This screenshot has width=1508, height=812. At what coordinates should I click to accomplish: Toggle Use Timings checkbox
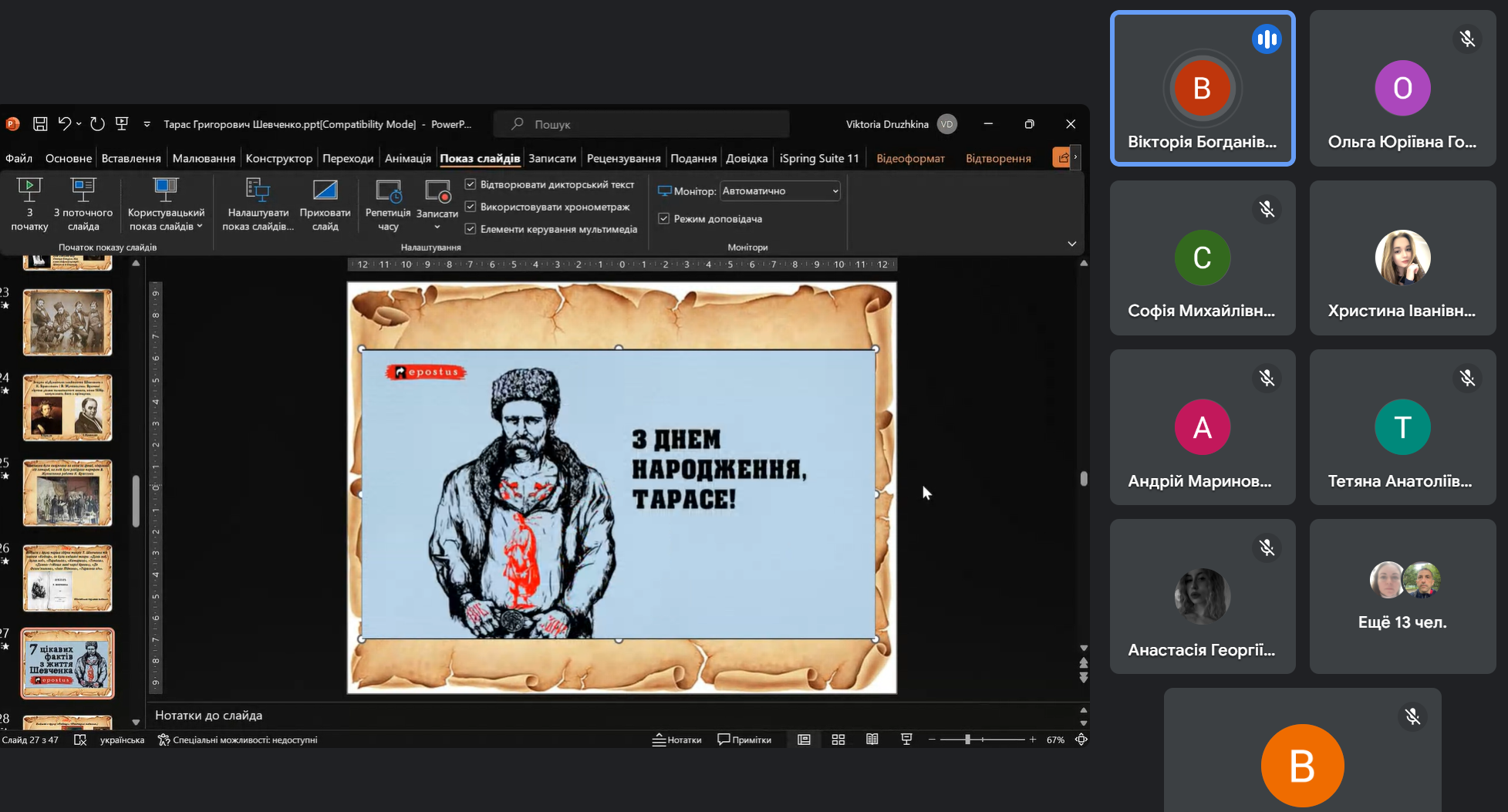pyautogui.click(x=471, y=207)
